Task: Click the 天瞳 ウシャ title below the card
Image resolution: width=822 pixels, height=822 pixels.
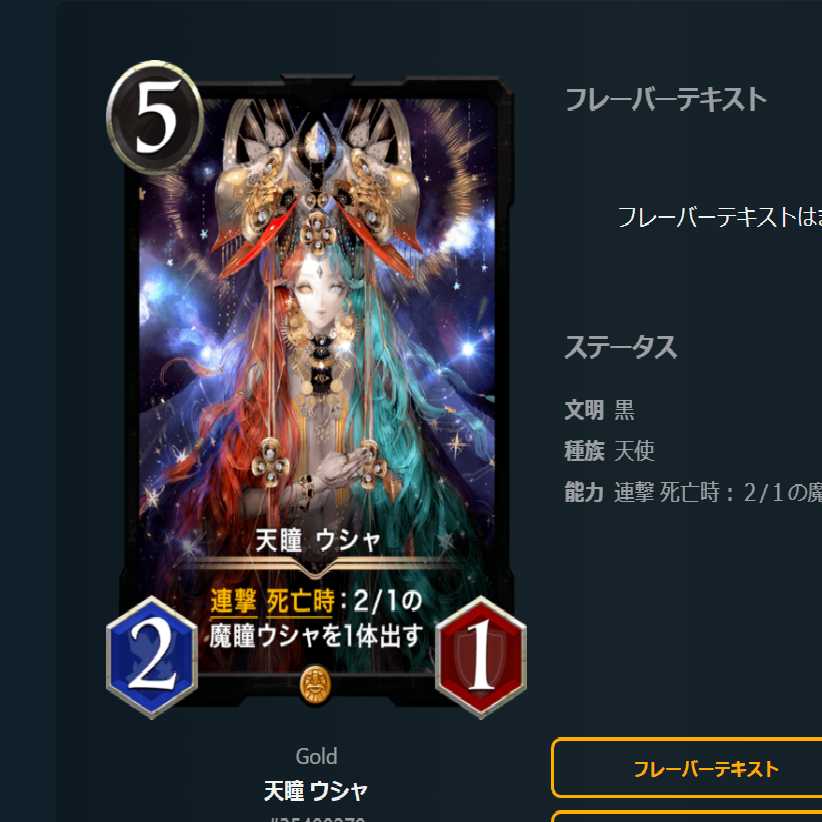Action: click(x=316, y=791)
